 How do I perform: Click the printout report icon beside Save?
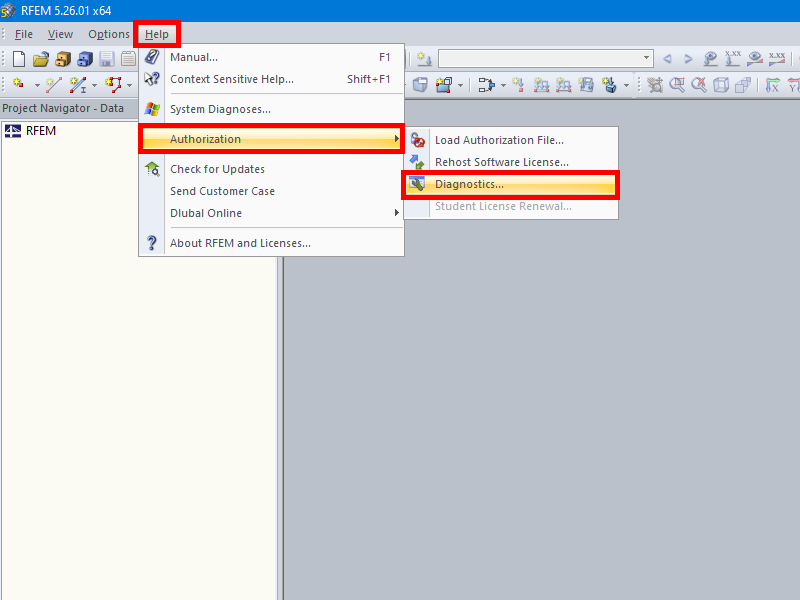128,59
